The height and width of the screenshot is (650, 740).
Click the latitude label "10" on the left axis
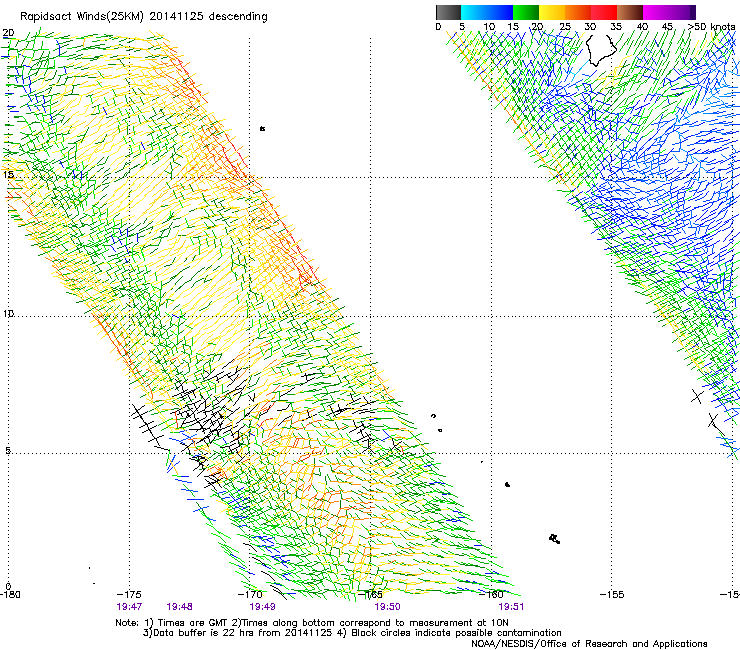pos(8,314)
